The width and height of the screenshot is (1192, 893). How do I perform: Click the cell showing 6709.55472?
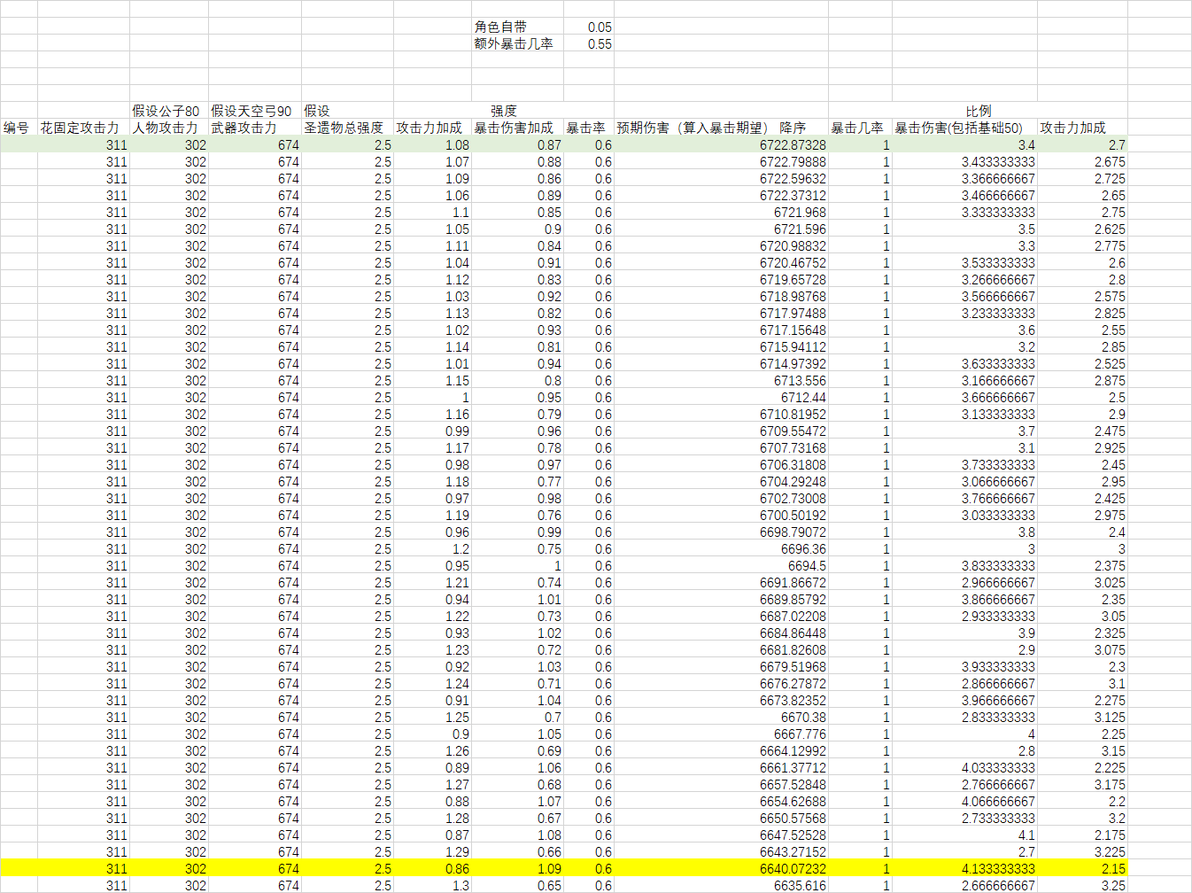pyautogui.click(x=721, y=431)
